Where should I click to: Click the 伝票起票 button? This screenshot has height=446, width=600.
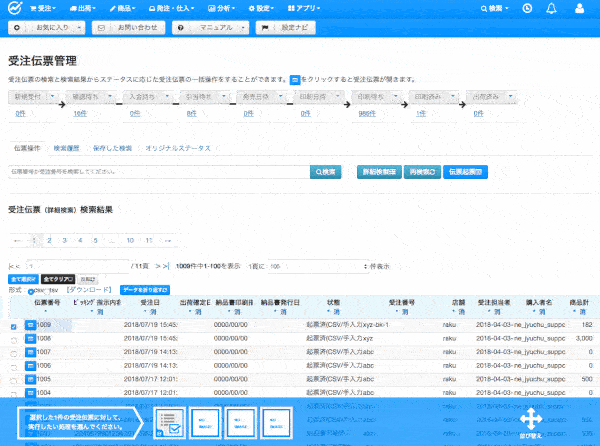click(465, 172)
